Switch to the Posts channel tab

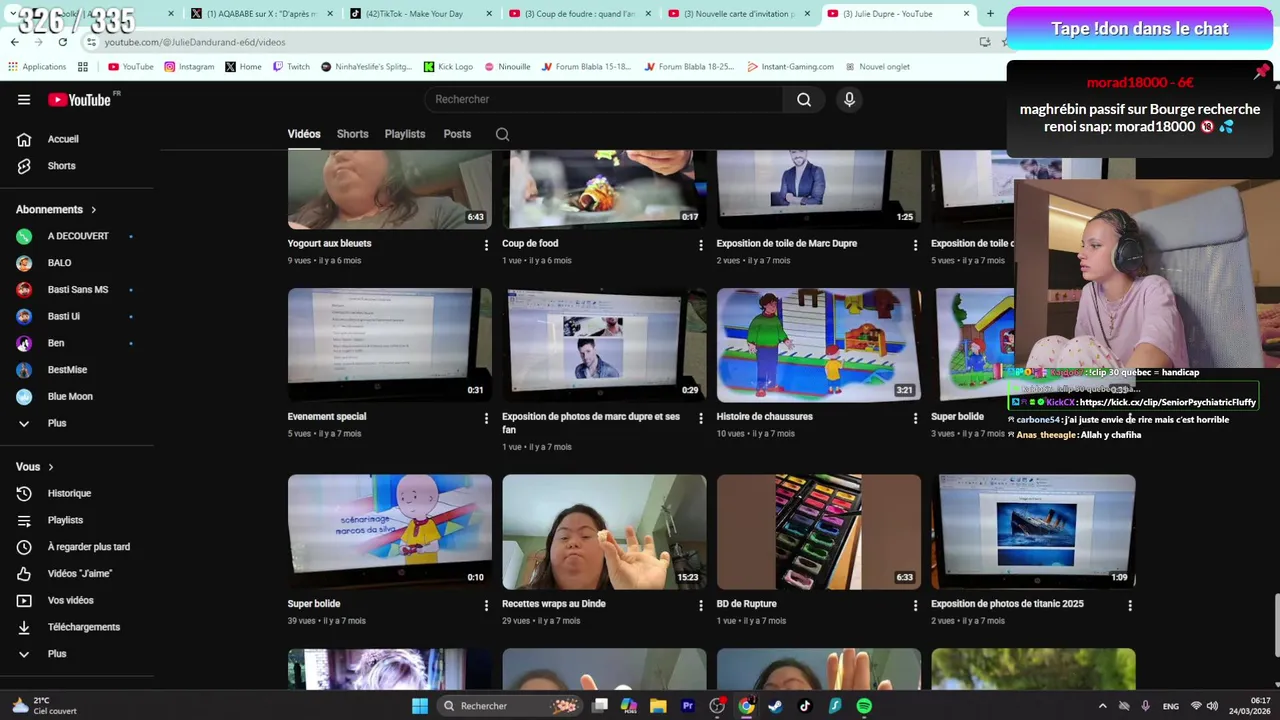[x=457, y=134]
